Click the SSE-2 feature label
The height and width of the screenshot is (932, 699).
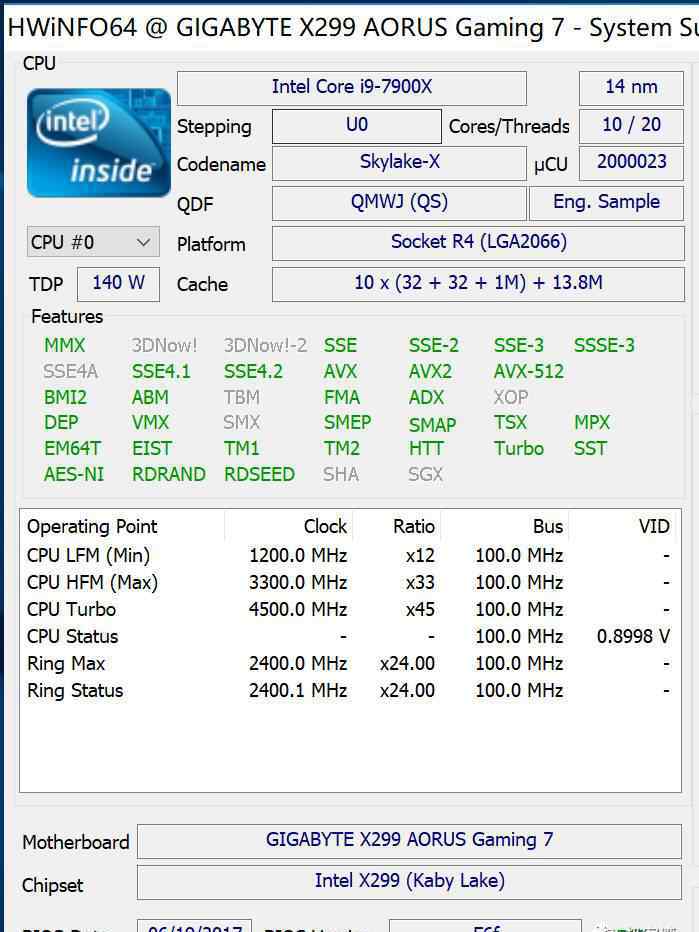click(433, 345)
